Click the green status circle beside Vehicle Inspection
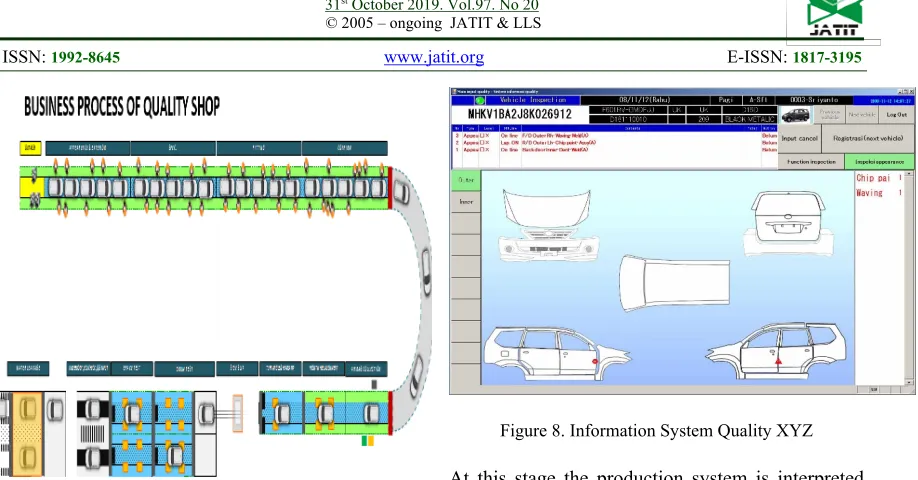 [x=479, y=101]
